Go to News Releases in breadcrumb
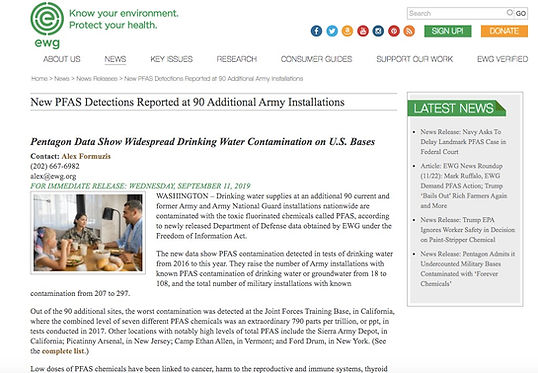538x373 pixels. (x=97, y=79)
